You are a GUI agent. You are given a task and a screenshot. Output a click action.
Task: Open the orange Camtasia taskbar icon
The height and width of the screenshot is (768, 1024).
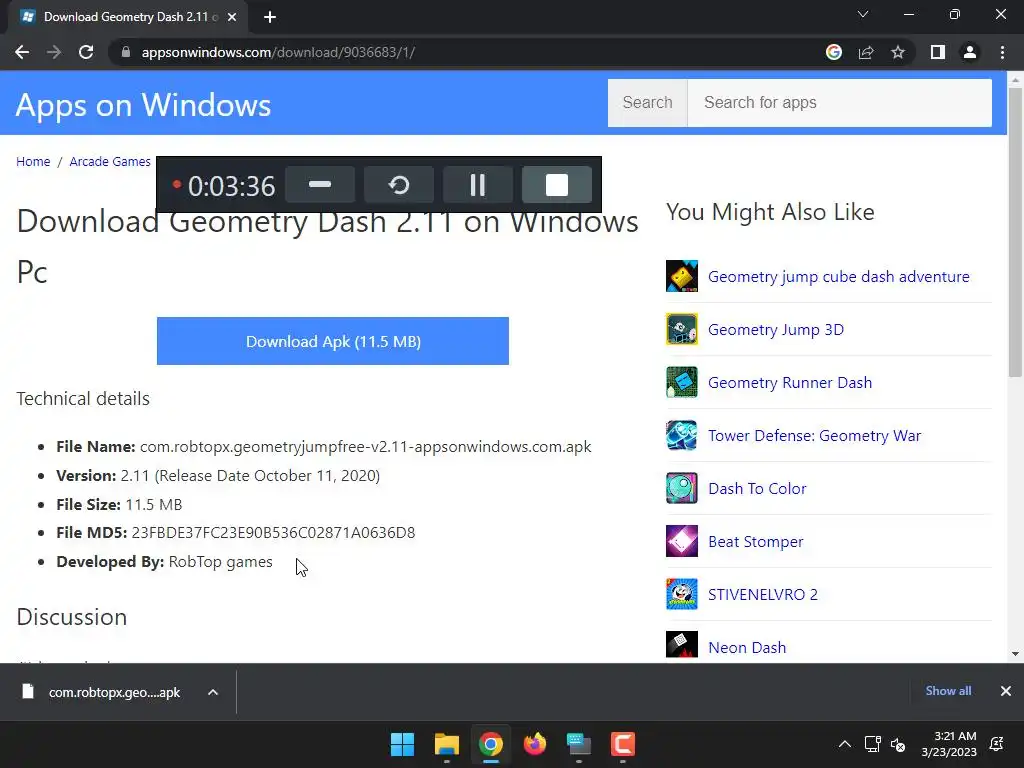[623, 744]
